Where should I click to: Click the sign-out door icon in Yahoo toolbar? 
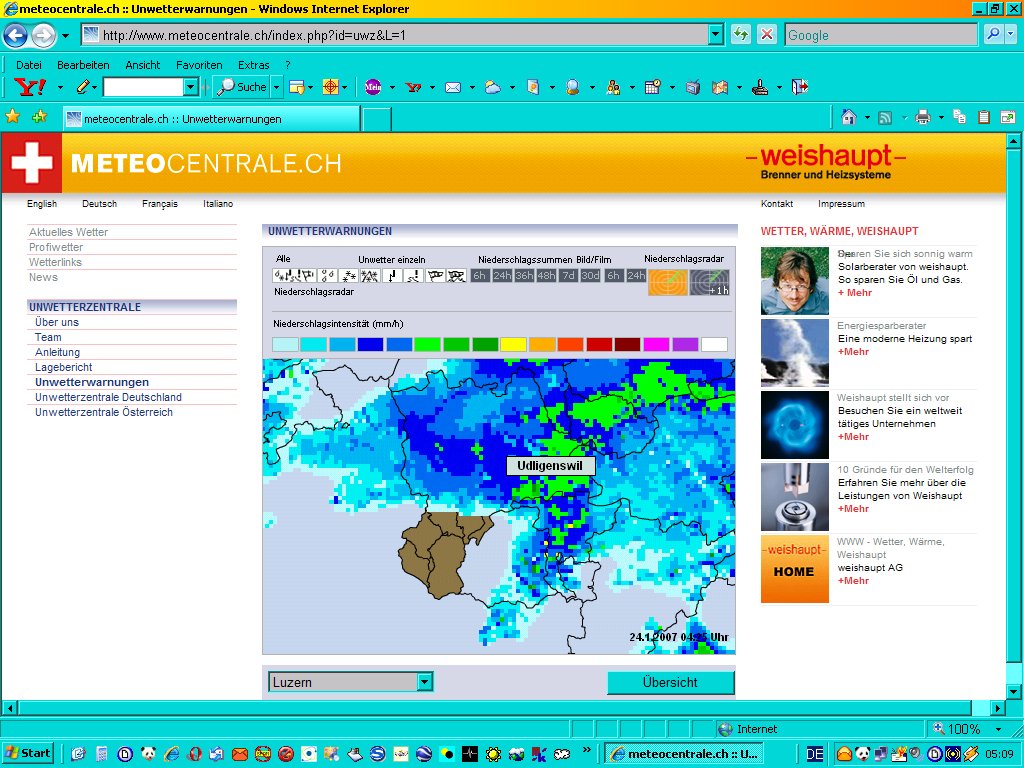[x=799, y=87]
